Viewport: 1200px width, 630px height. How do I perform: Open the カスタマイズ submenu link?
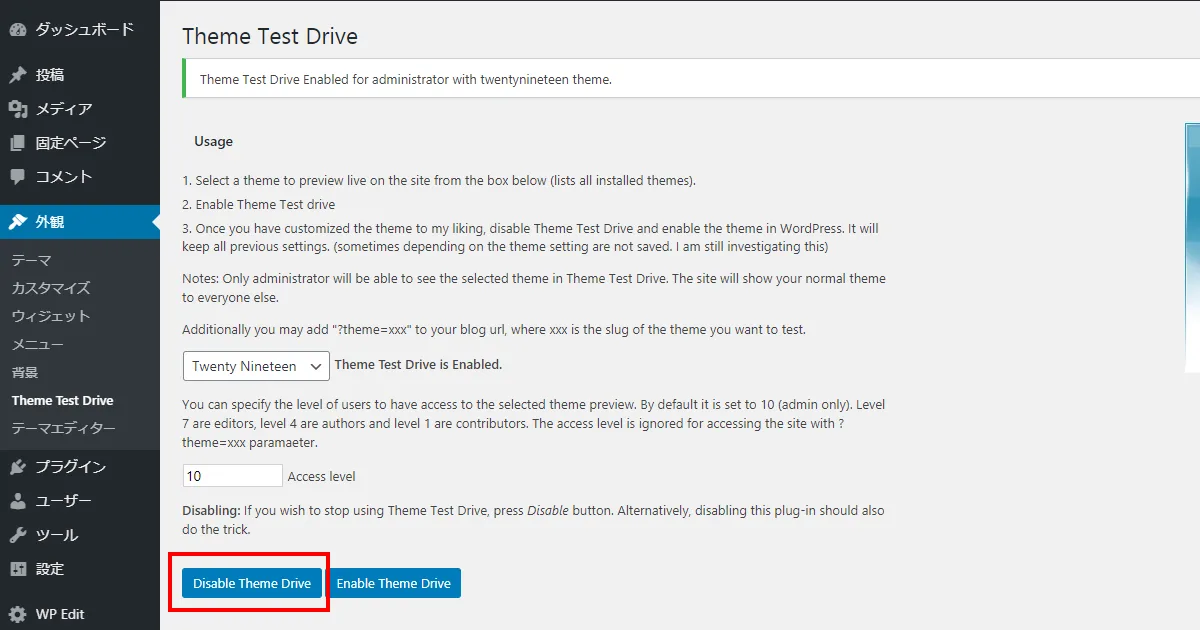pyautogui.click(x=51, y=288)
